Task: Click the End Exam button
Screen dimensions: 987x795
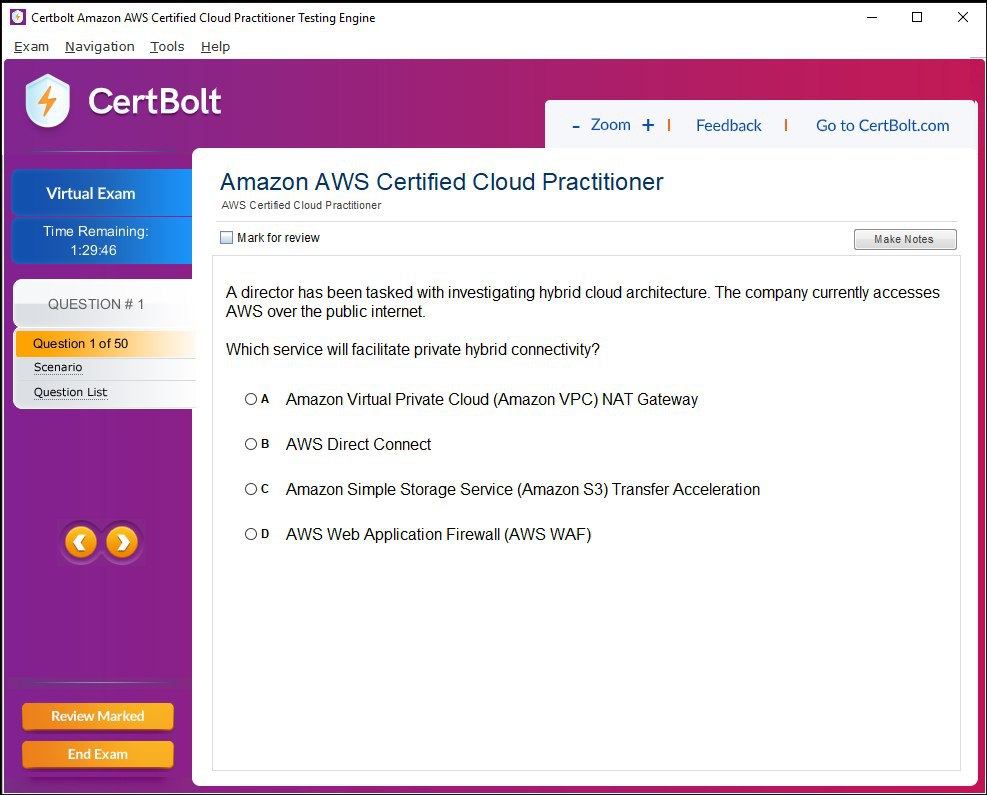Action: click(x=98, y=754)
